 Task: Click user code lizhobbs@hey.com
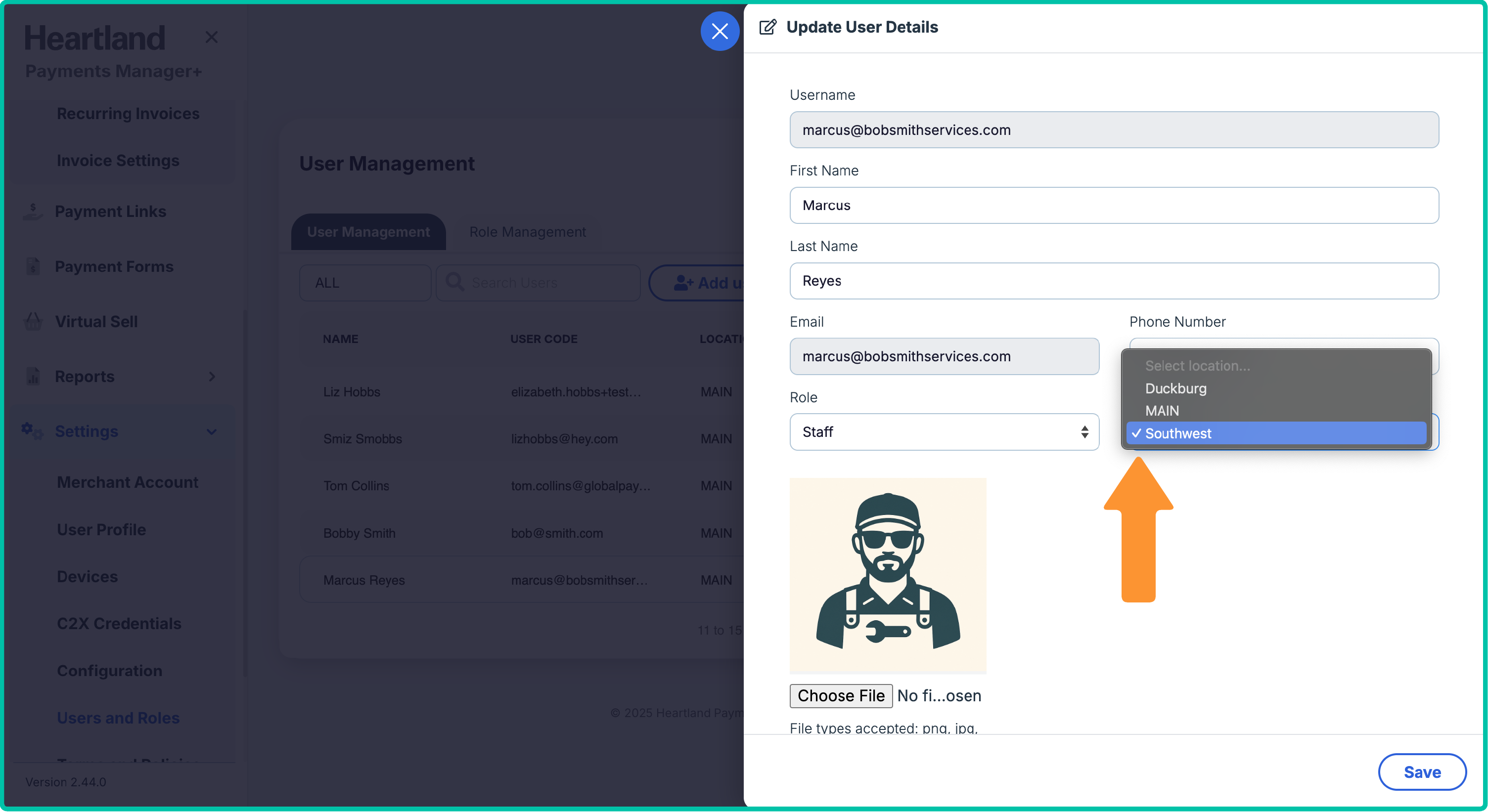click(564, 438)
